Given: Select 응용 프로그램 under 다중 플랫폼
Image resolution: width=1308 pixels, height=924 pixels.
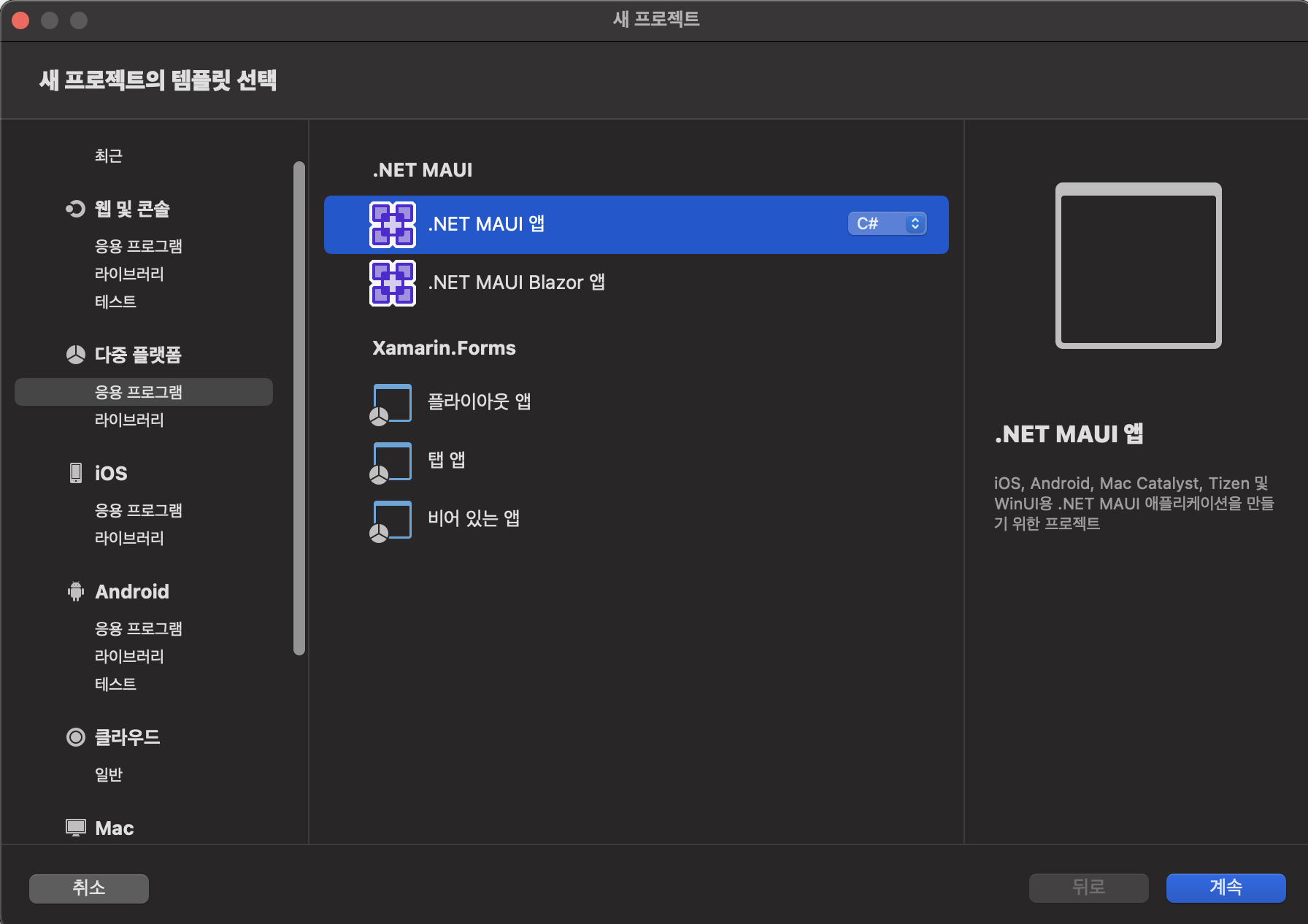Looking at the screenshot, I should (x=144, y=392).
